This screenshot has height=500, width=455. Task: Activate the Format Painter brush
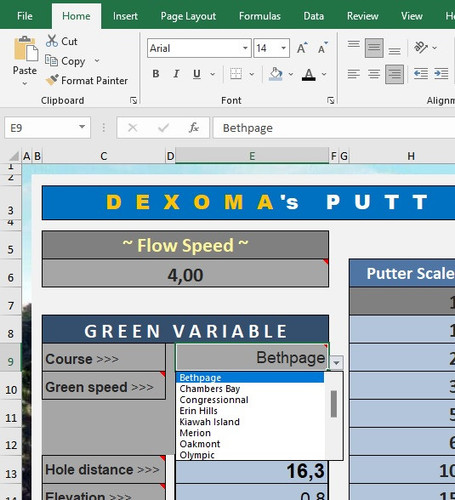coord(52,80)
